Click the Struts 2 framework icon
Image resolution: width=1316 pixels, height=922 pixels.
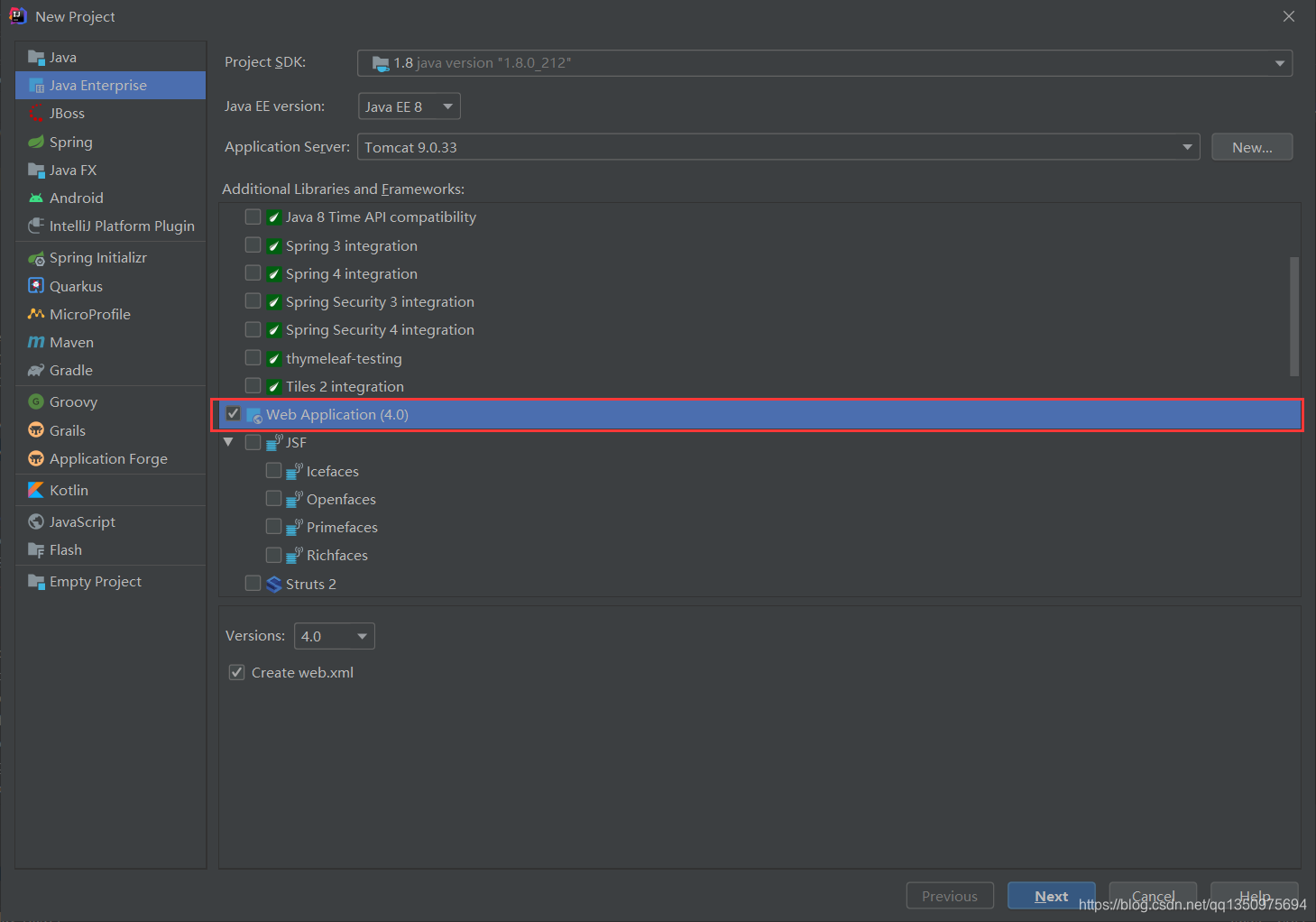[274, 585]
